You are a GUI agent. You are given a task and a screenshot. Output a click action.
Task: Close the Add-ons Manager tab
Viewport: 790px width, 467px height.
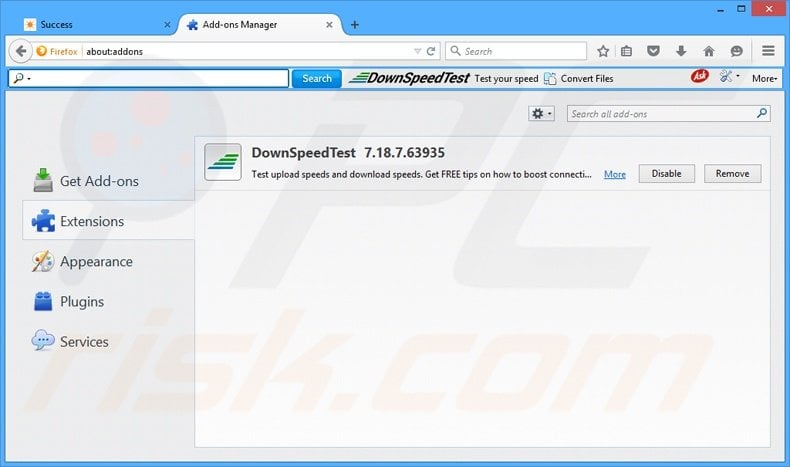tap(329, 24)
